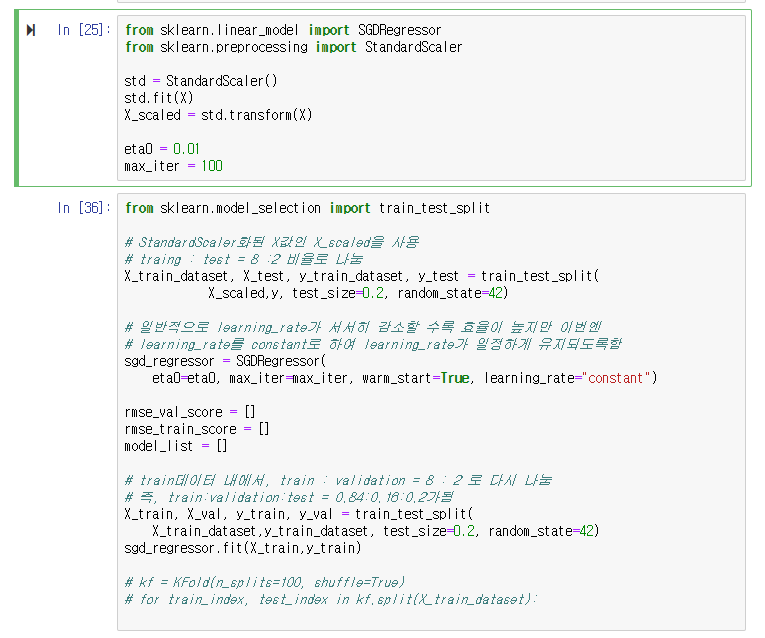Click the In [25] prompt label

(x=83, y=30)
